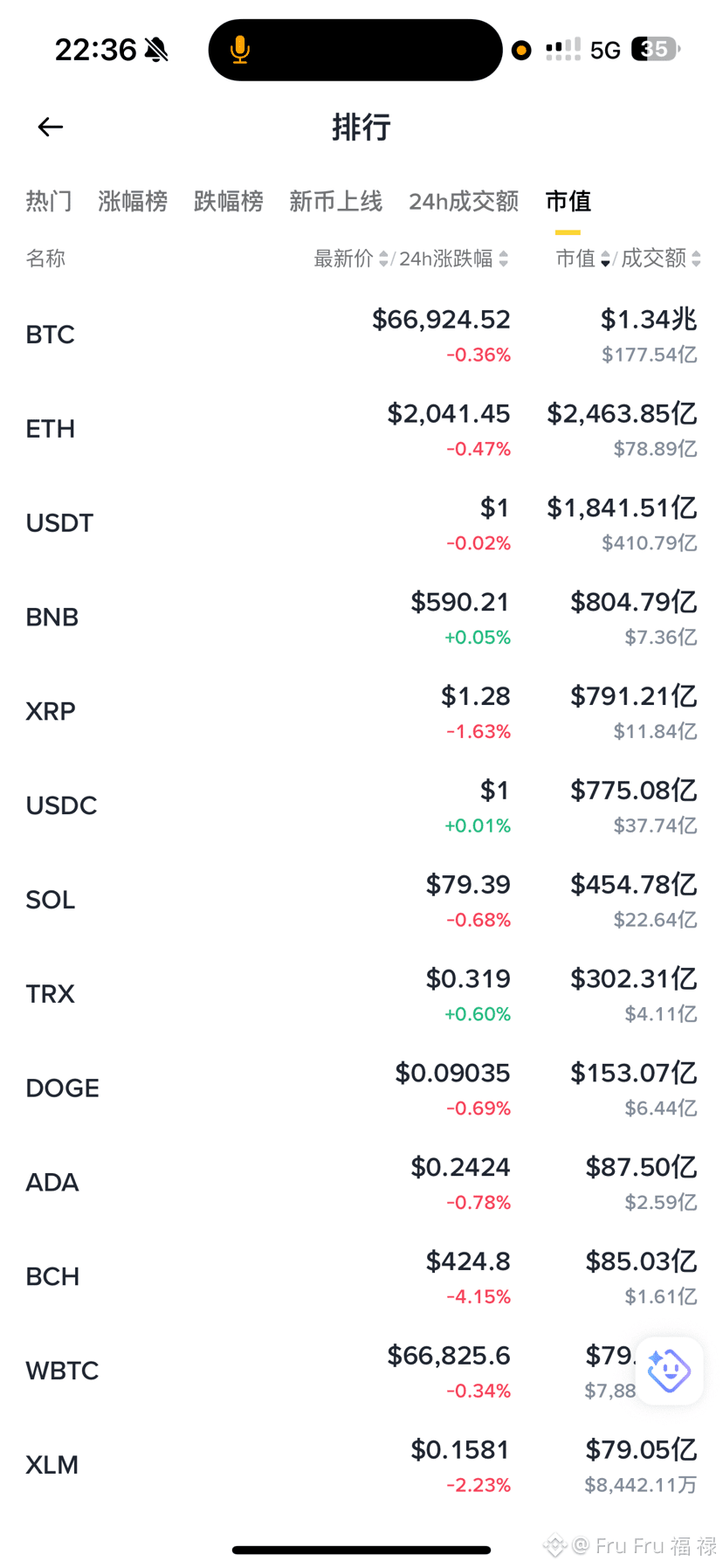The height and width of the screenshot is (1568, 723).
Task: Sort by 成交额 arrows
Action: click(x=696, y=259)
